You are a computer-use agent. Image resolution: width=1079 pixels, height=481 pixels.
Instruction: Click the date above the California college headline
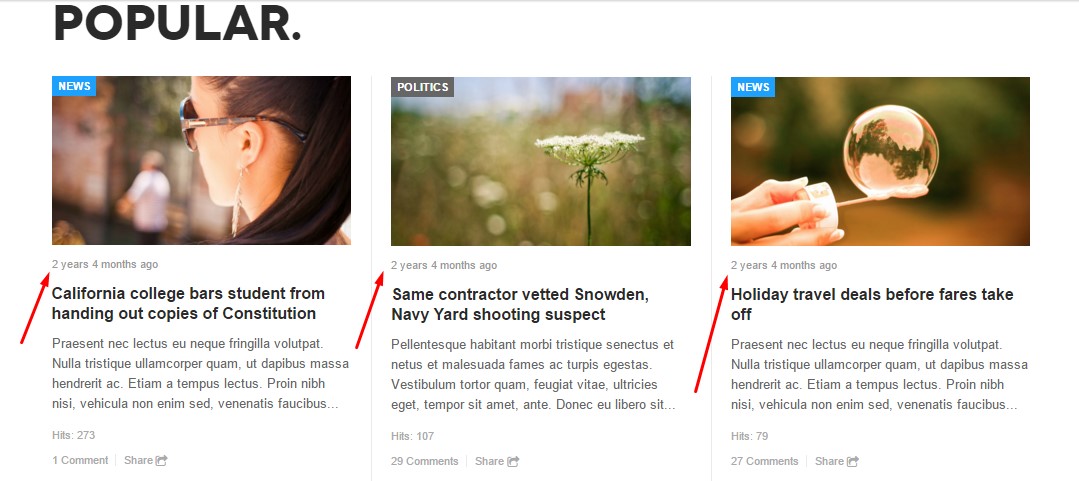[x=105, y=264]
